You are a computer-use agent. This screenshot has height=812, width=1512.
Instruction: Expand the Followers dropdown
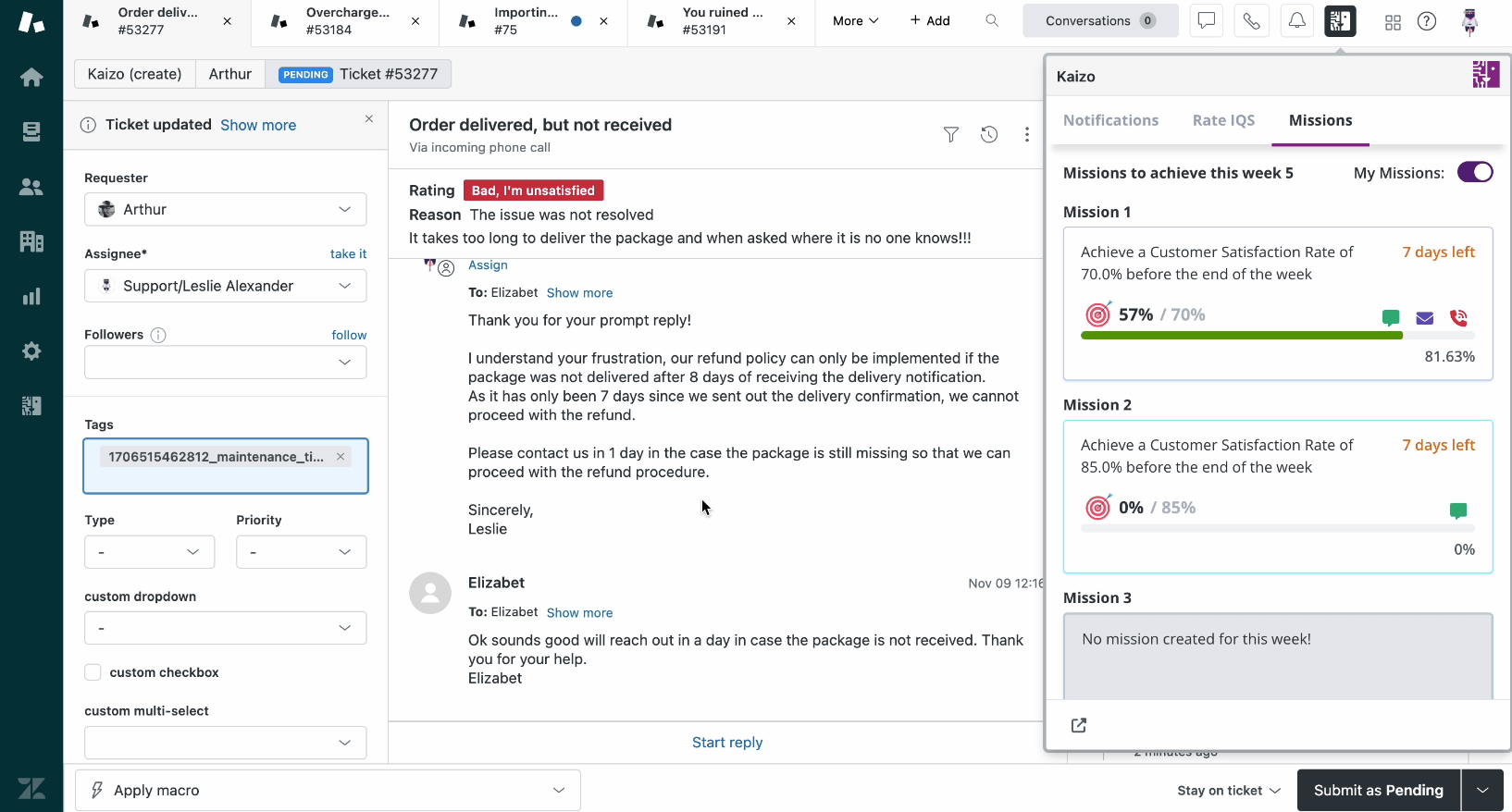(x=226, y=362)
